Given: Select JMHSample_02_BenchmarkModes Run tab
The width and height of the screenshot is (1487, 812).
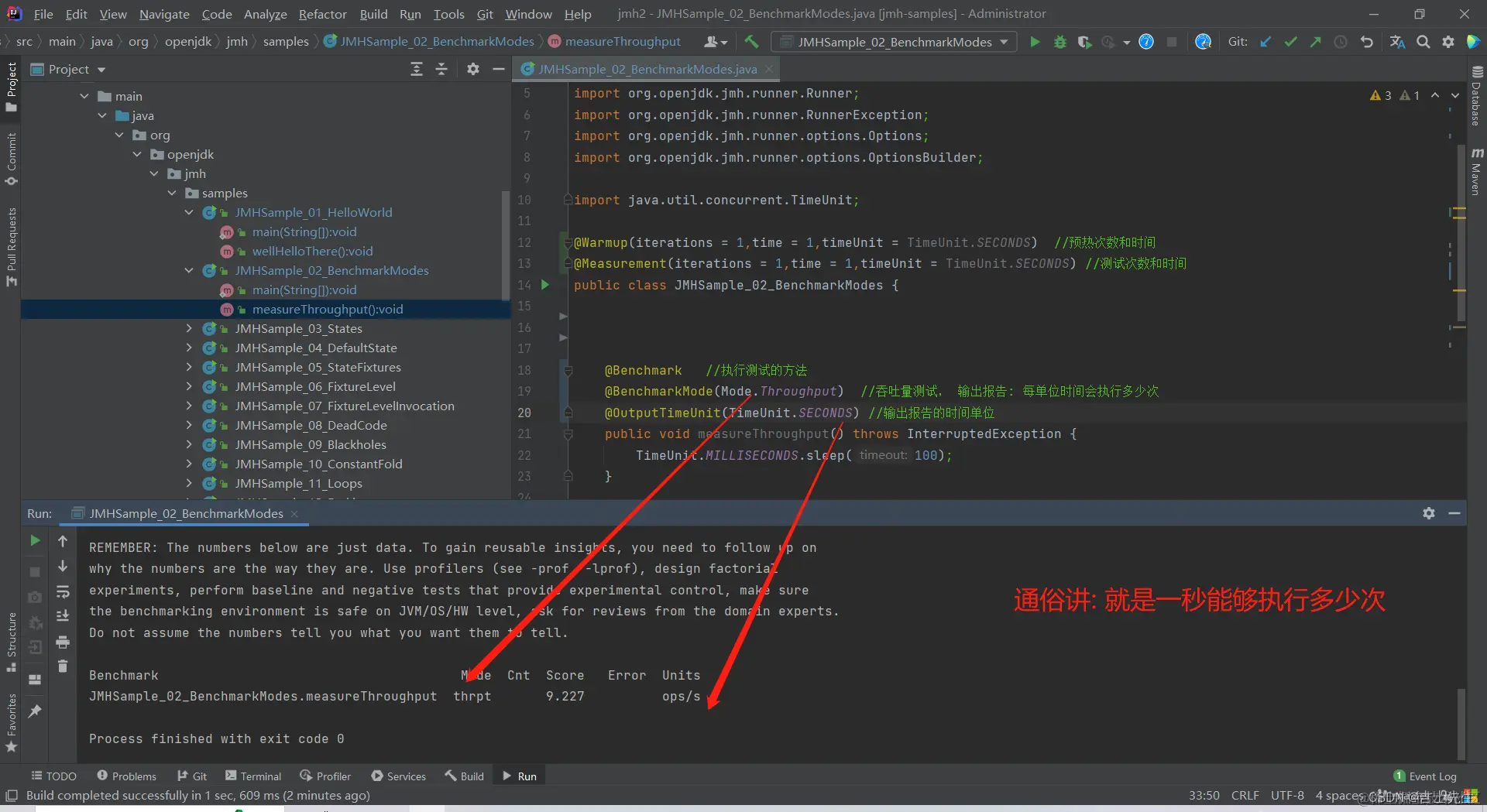Looking at the screenshot, I should 186,513.
